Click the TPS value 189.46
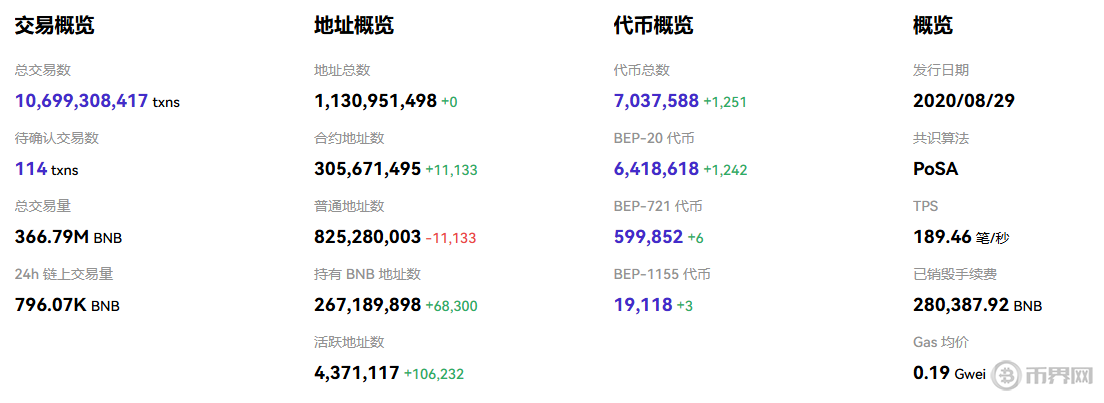 point(943,237)
